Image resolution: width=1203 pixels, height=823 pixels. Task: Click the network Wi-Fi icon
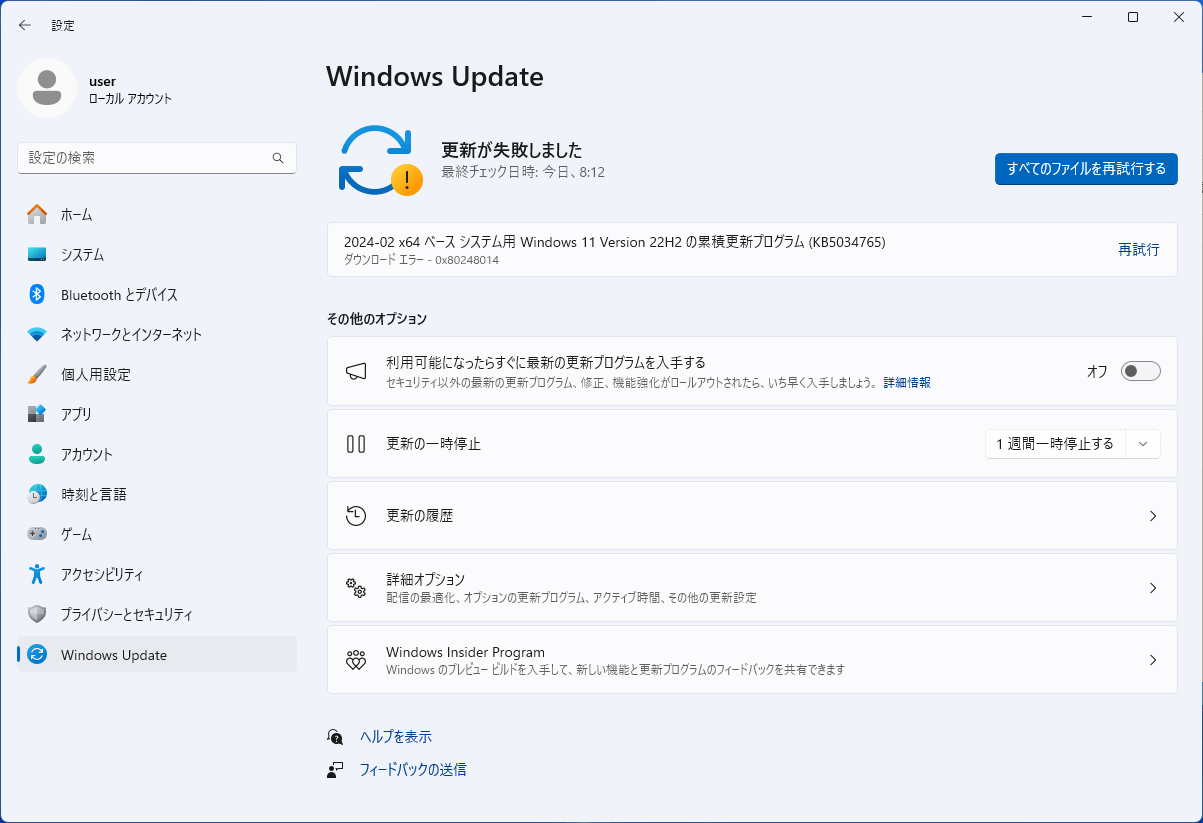click(37, 334)
